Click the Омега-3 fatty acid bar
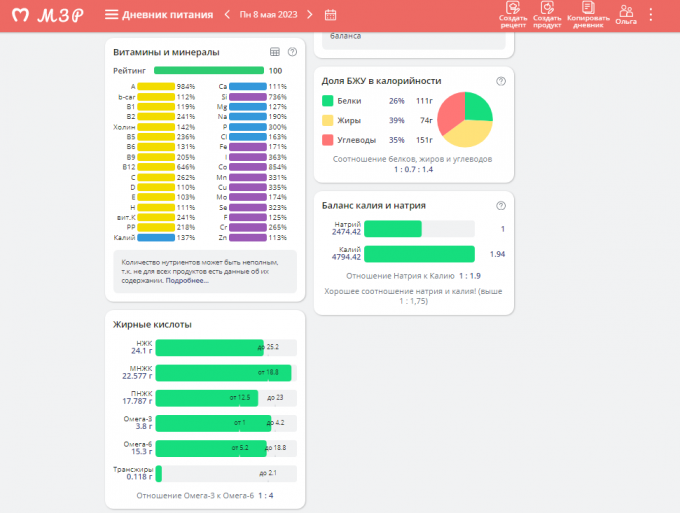 pyautogui.click(x=213, y=423)
